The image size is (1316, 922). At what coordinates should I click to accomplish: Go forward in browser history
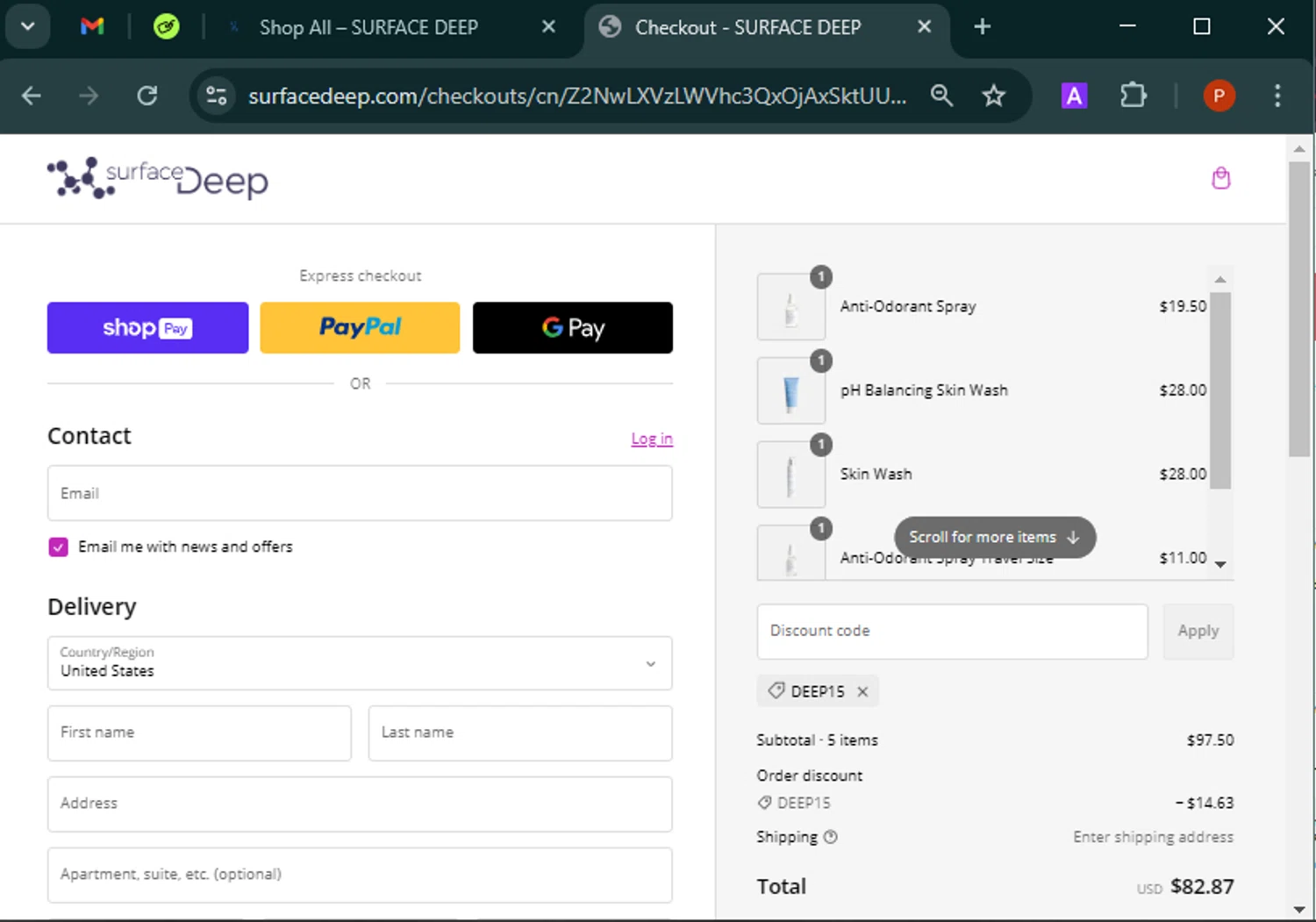[89, 96]
